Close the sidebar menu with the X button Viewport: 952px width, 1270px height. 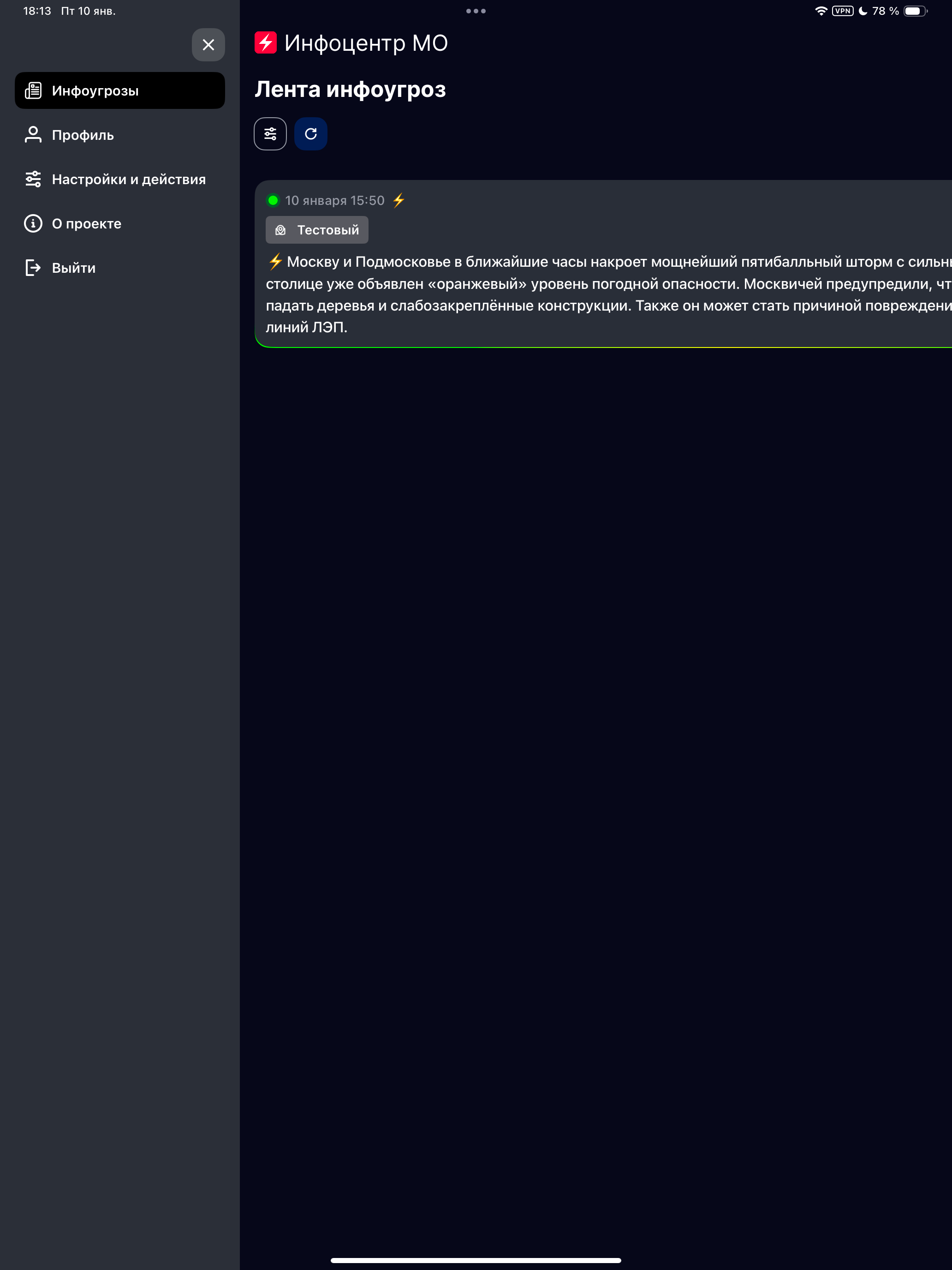click(x=208, y=45)
